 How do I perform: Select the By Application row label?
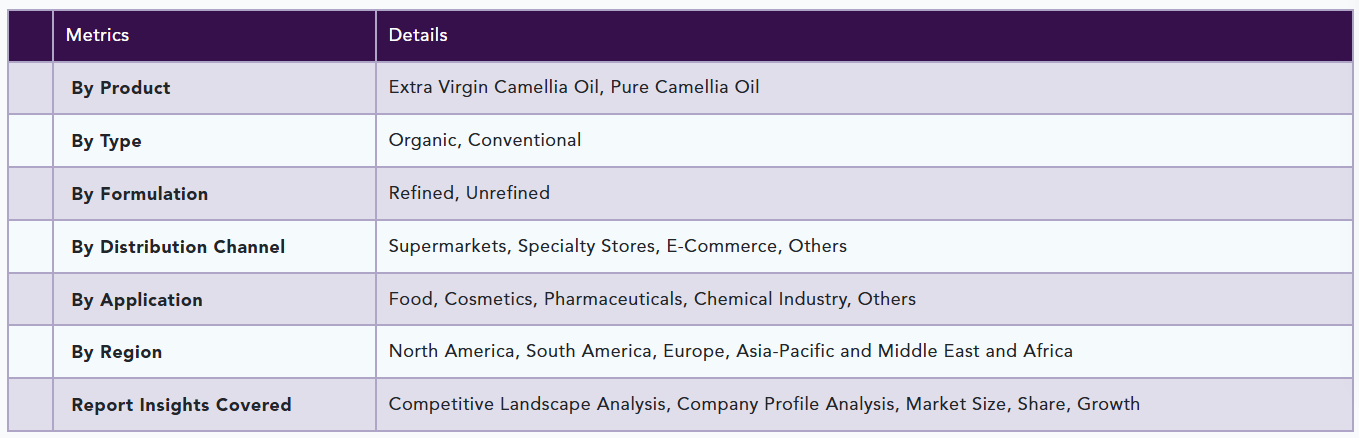pos(137,300)
